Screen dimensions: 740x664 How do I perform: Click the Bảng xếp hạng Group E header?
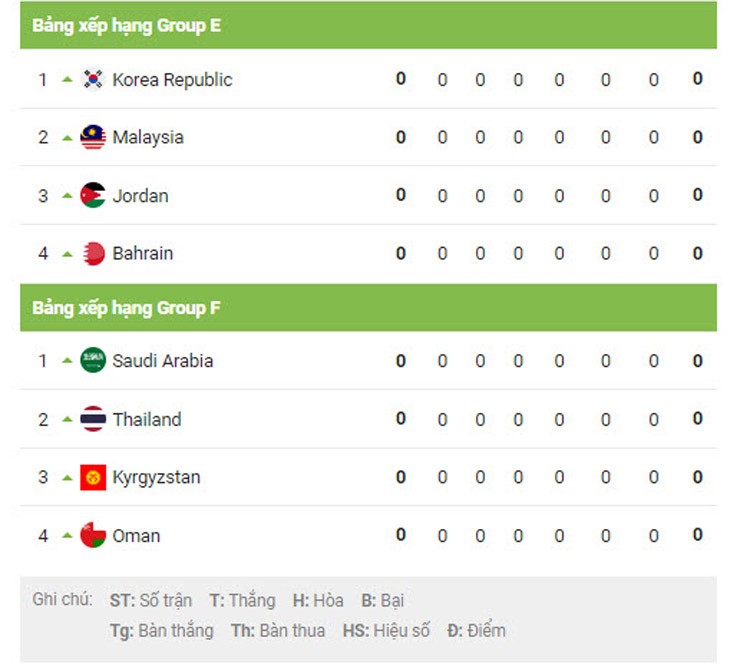[127, 26]
